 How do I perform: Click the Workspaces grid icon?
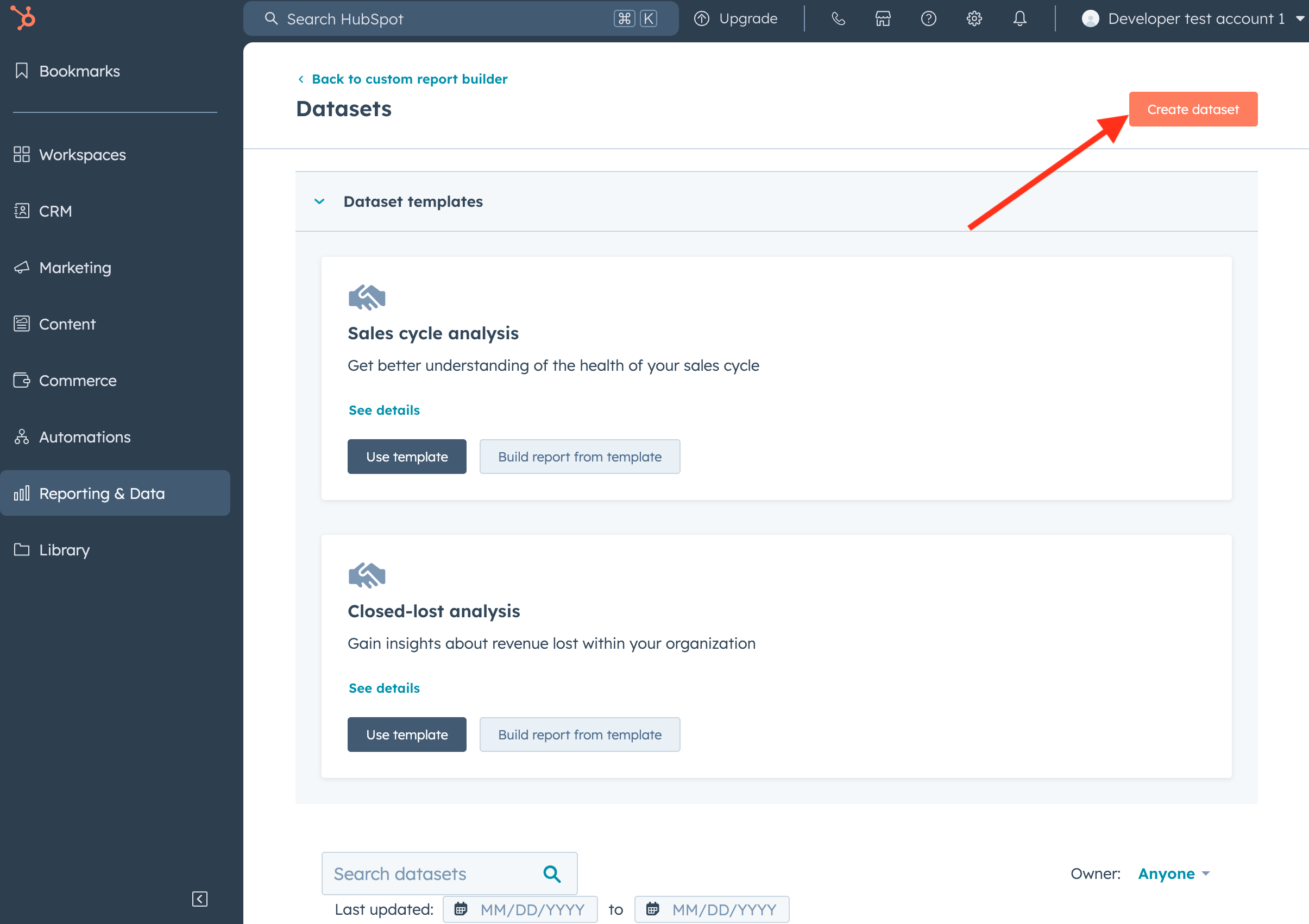[22, 155]
